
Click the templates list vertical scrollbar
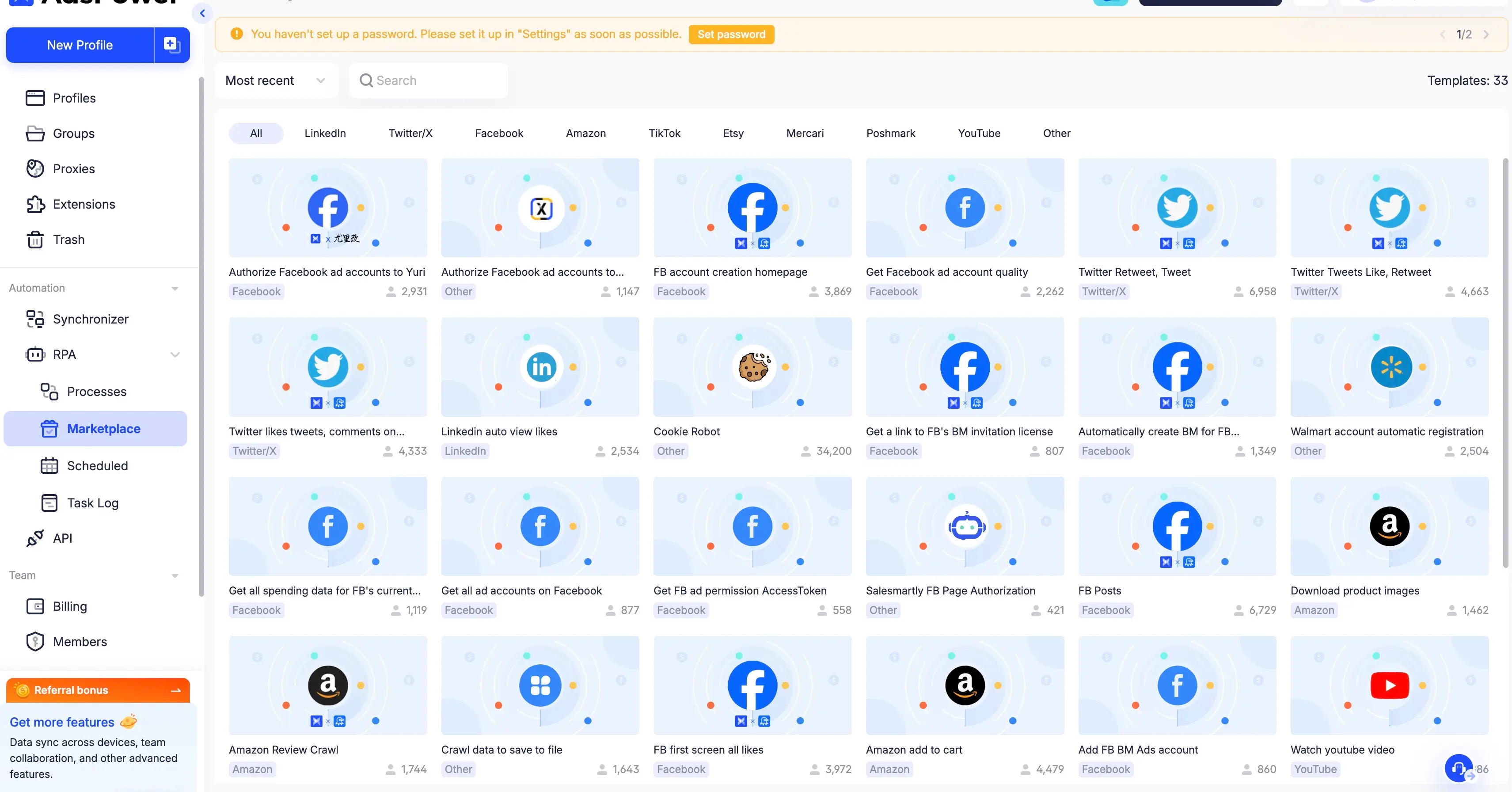tap(1505, 363)
